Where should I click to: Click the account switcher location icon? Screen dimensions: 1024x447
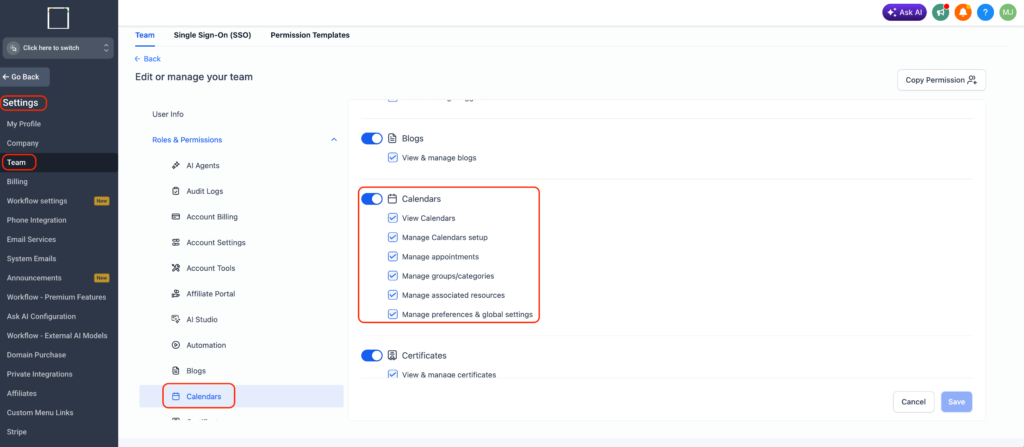click(x=13, y=48)
